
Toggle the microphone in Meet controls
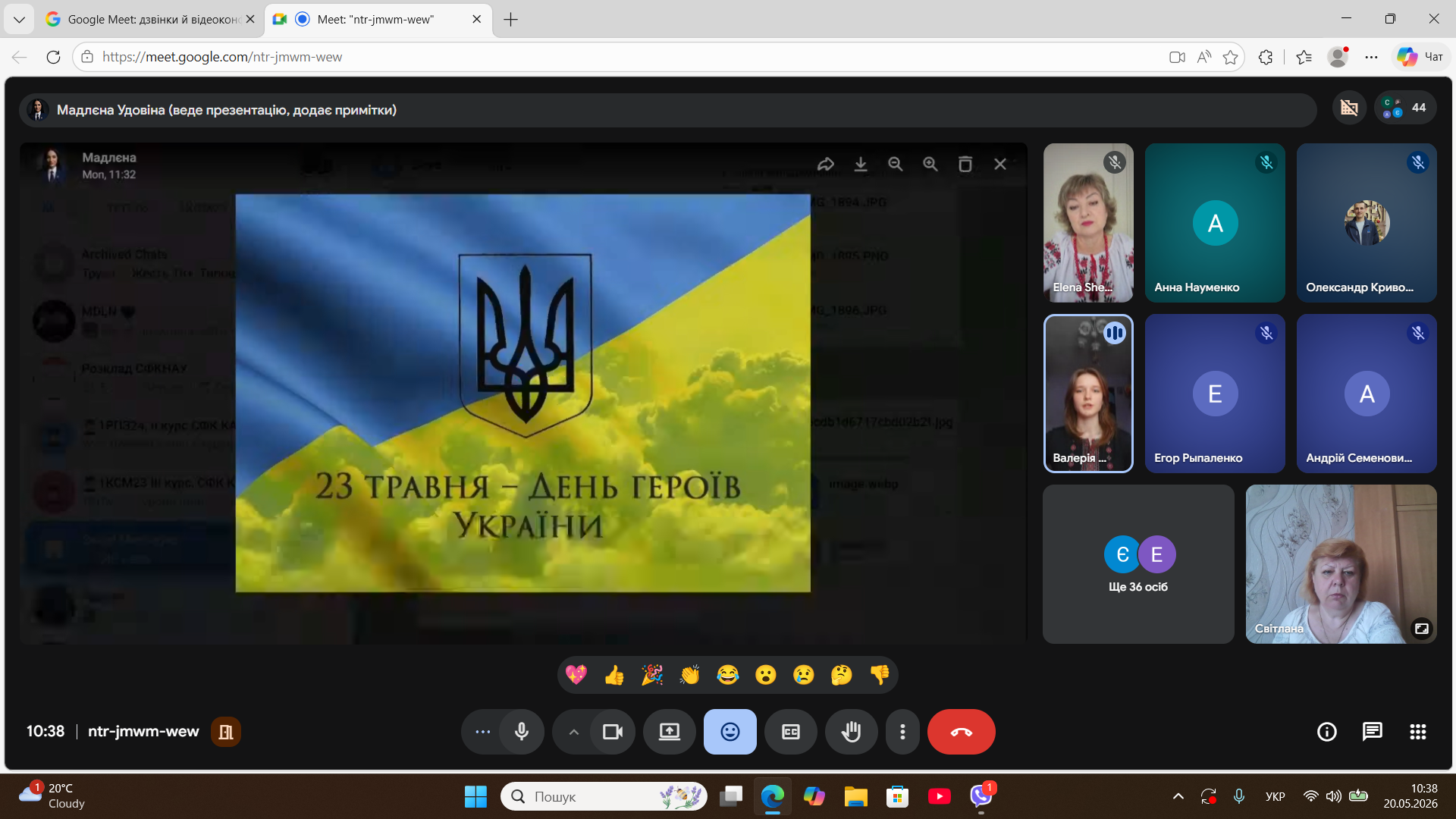(x=522, y=732)
